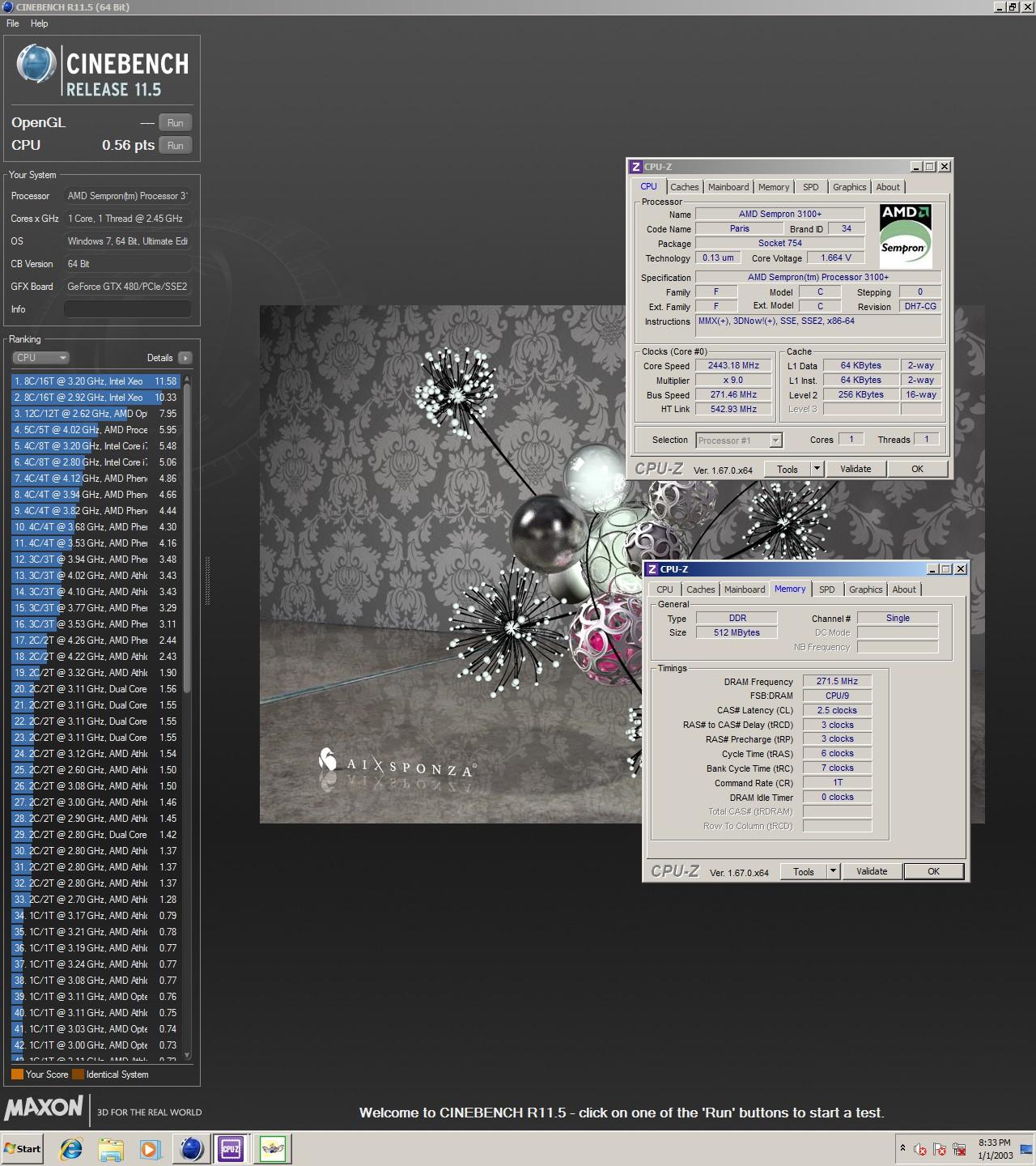Click the Start button
Screen dimensions: 1036x1166
(x=23, y=1148)
